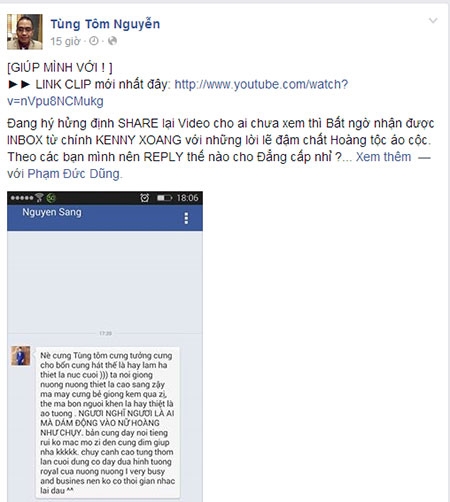Tap the green circular status bar icon
The height and width of the screenshot is (502, 450).
pyautogui.click(x=51, y=198)
